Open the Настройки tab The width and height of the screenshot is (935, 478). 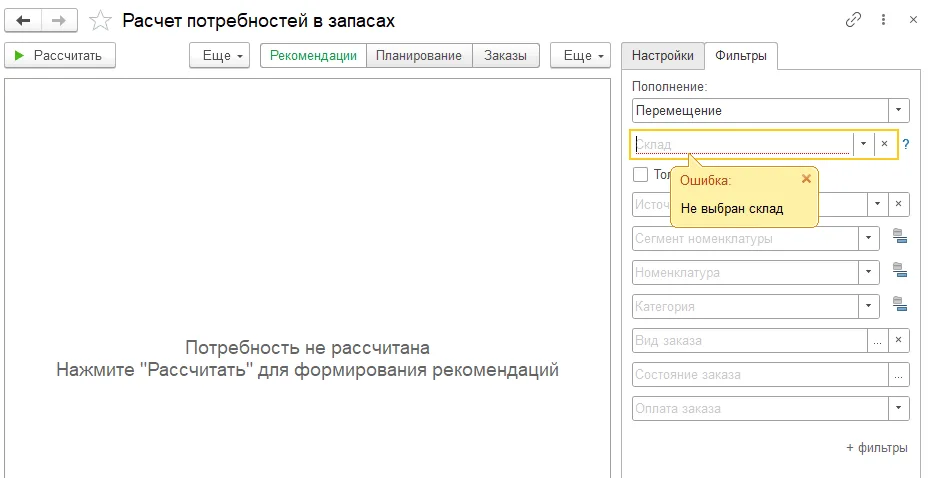(x=662, y=55)
